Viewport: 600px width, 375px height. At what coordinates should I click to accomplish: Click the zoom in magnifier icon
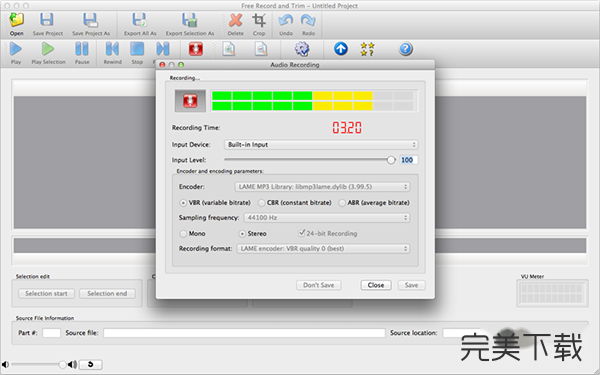pyautogui.click(x=229, y=49)
